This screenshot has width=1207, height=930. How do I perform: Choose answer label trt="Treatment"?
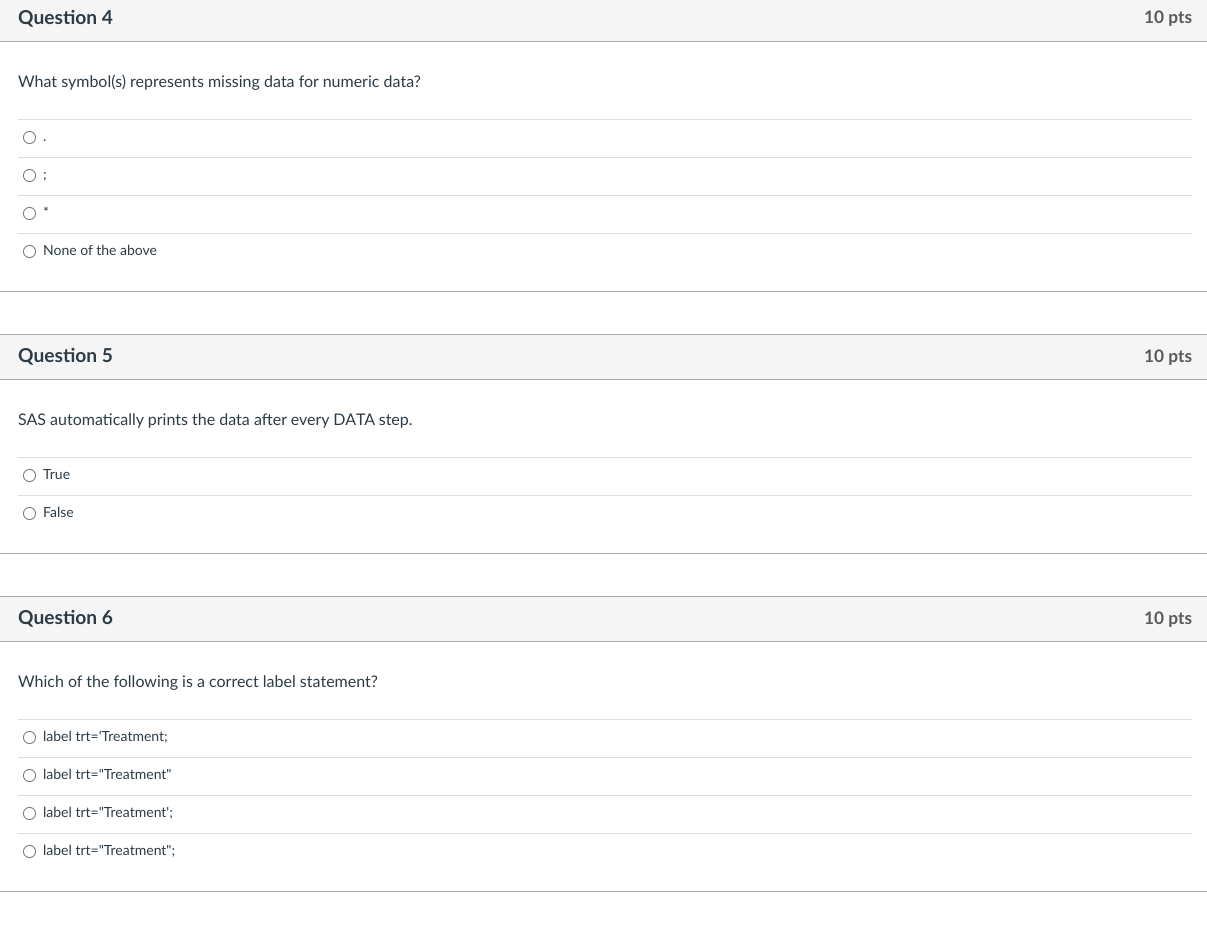[29, 775]
